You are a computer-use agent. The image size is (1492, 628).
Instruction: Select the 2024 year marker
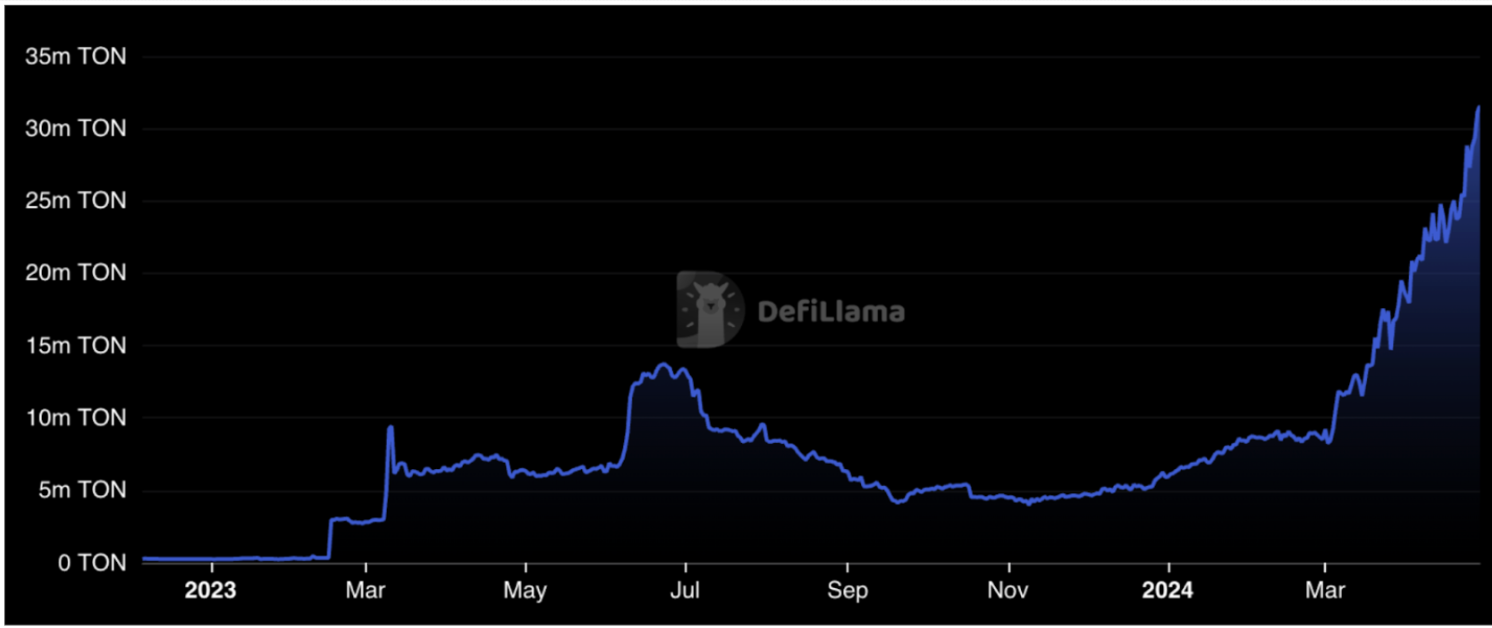[x=1168, y=590]
